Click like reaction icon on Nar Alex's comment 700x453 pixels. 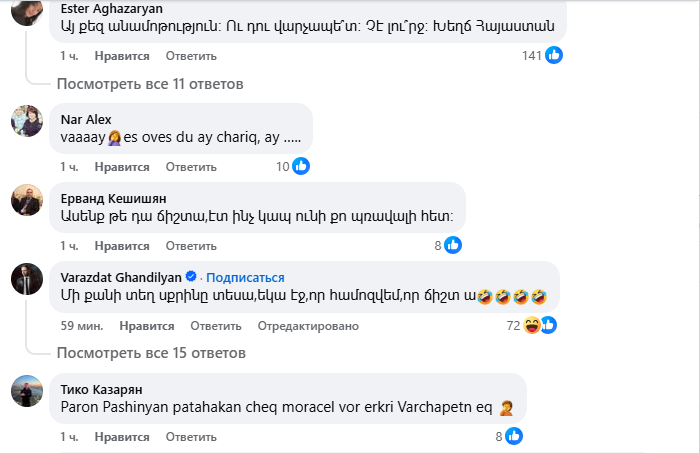pos(301,166)
